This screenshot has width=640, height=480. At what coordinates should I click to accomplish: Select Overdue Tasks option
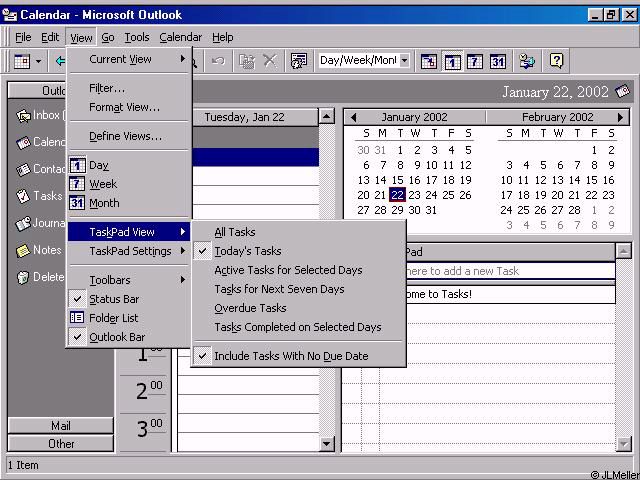[x=299, y=308]
